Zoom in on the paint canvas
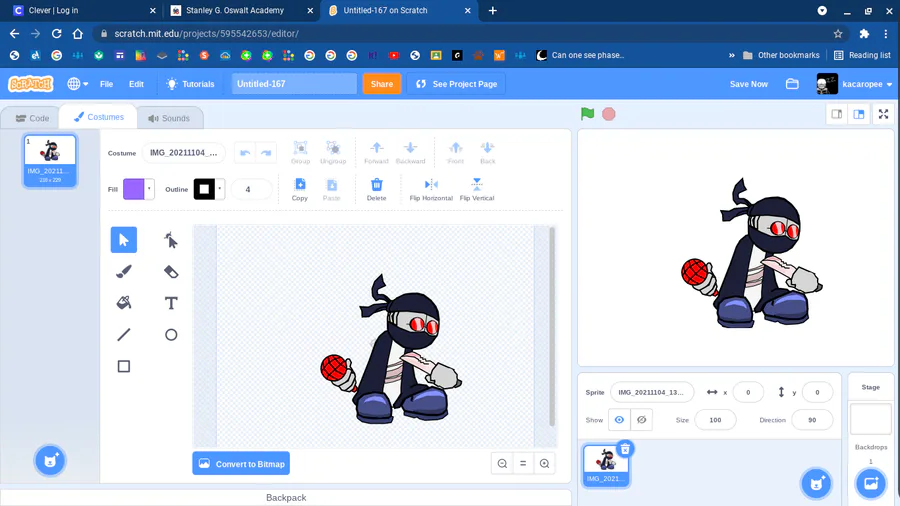This screenshot has width=900, height=506. tap(544, 464)
